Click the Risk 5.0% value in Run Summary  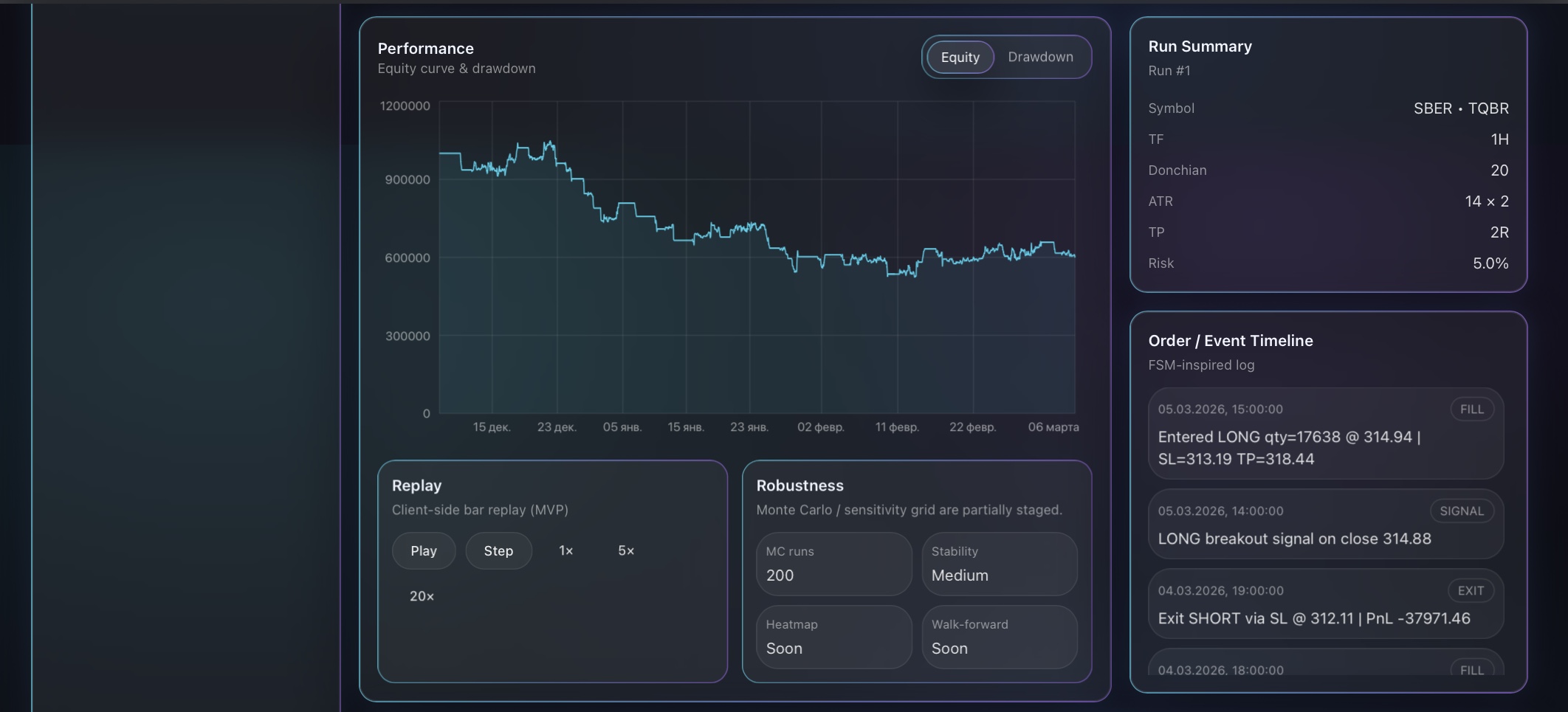point(1490,263)
